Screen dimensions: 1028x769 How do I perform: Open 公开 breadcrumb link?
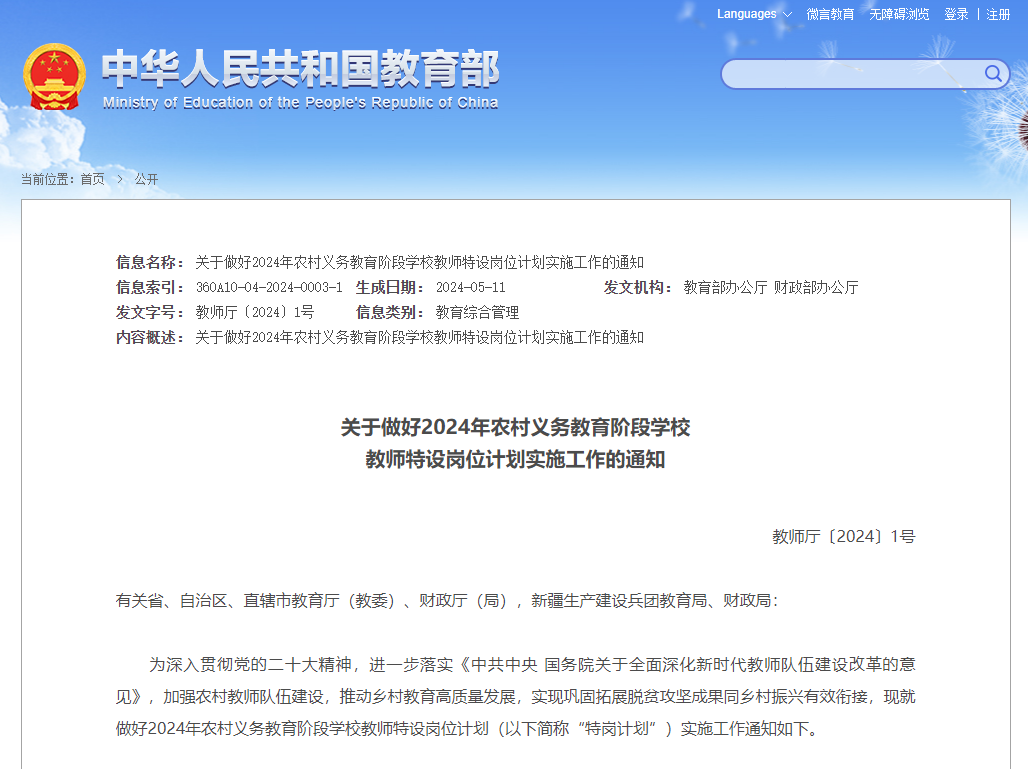point(146,179)
